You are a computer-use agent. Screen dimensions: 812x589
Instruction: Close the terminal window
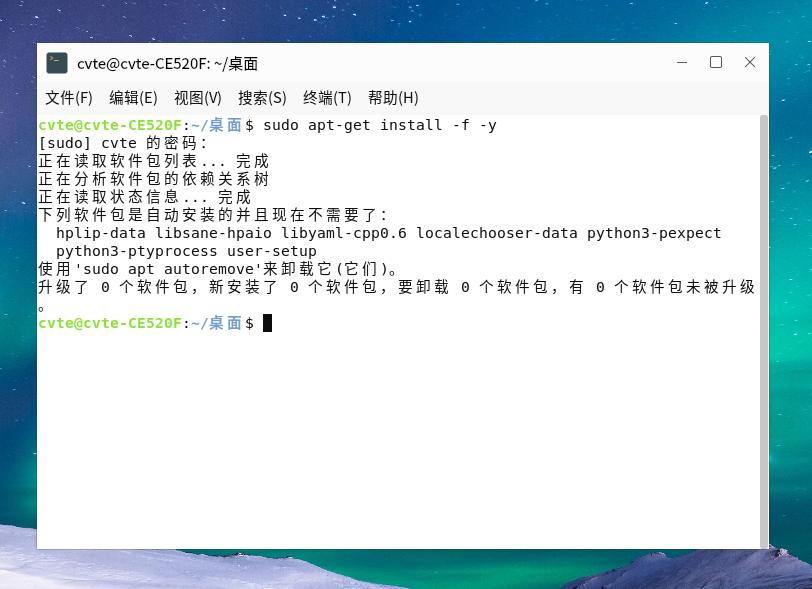tap(749, 63)
